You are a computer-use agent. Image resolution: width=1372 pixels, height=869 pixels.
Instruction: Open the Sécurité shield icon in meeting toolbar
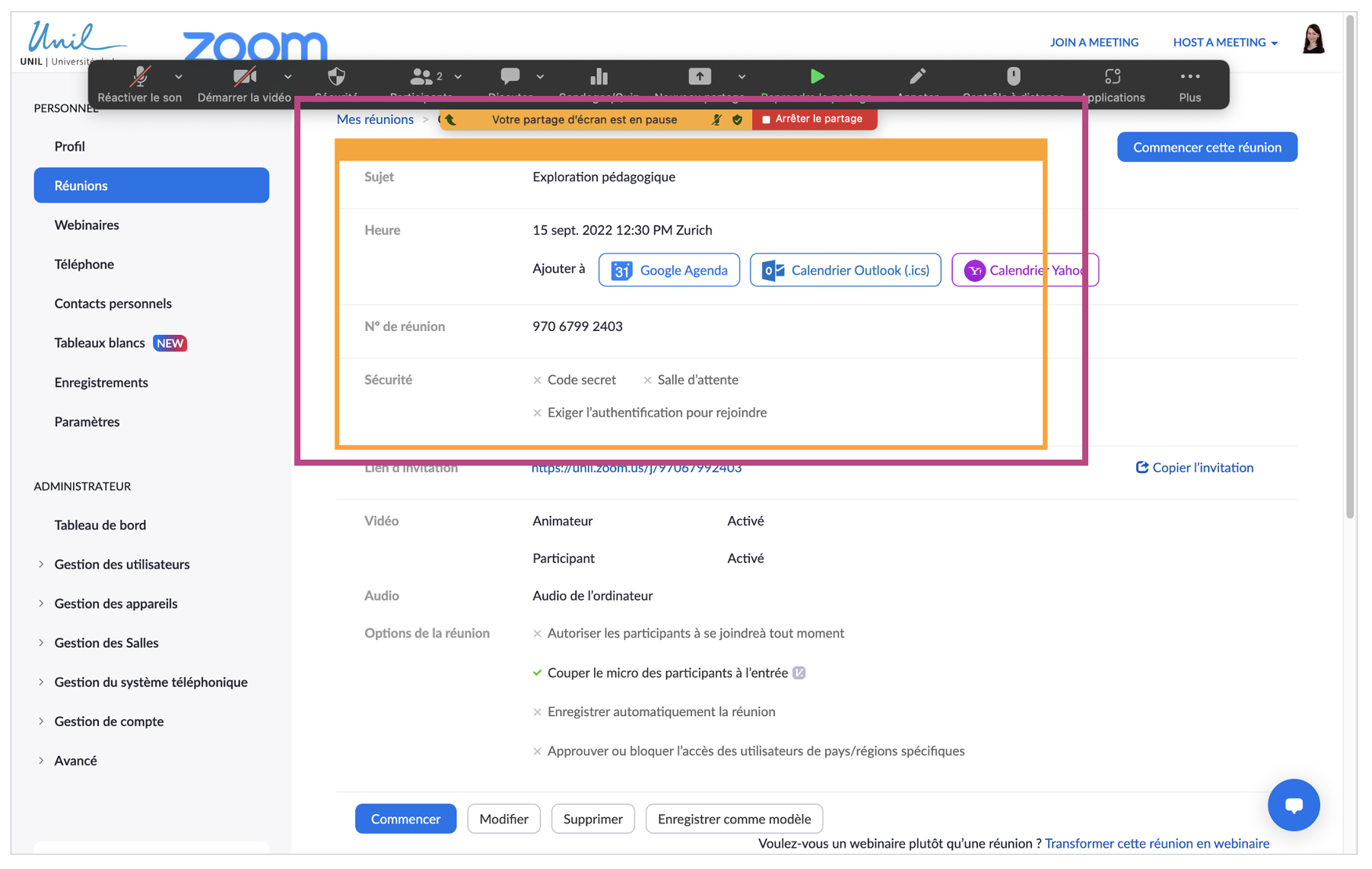[336, 77]
